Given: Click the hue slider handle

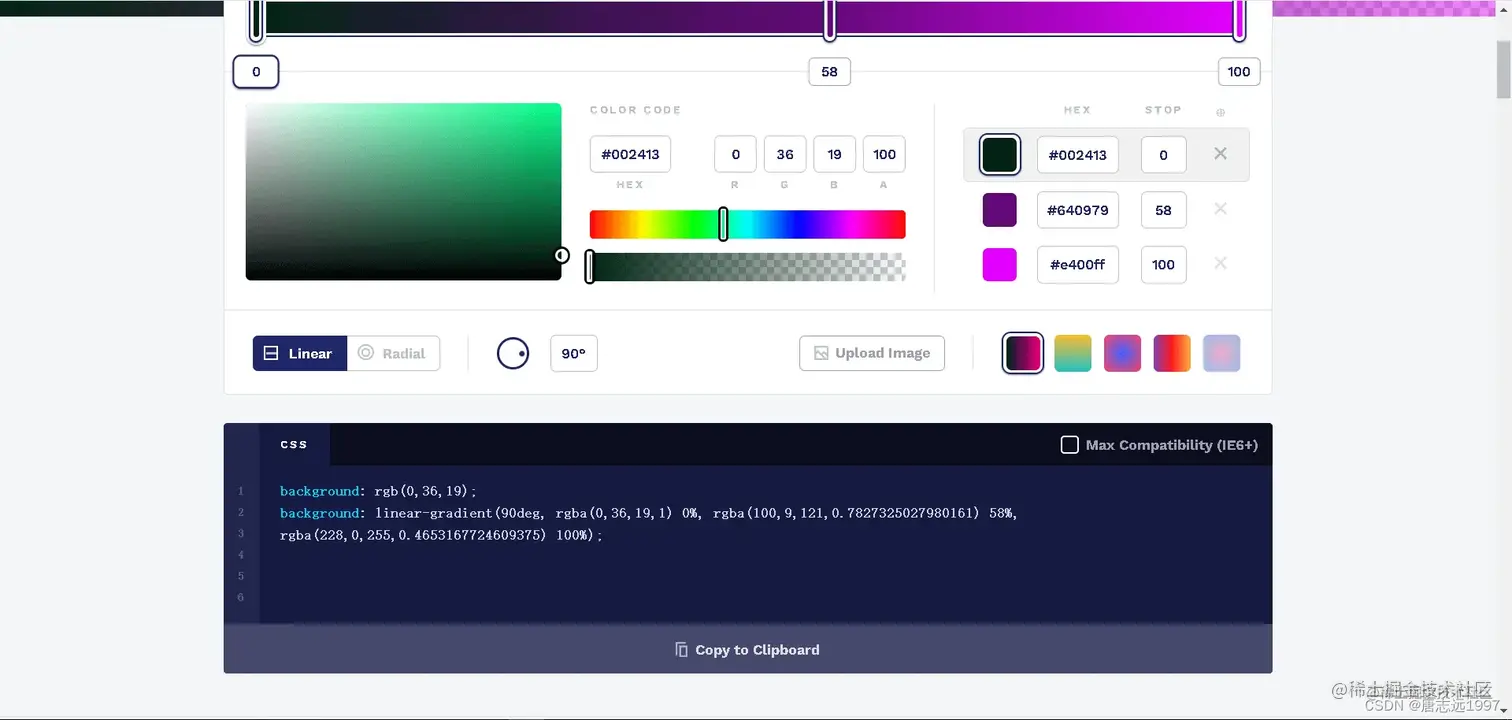Looking at the screenshot, I should [x=723, y=224].
